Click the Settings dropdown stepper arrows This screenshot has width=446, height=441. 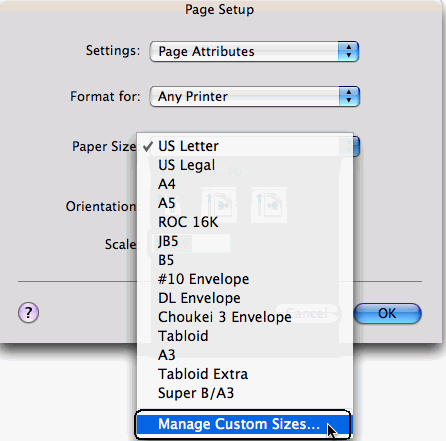[x=348, y=51]
